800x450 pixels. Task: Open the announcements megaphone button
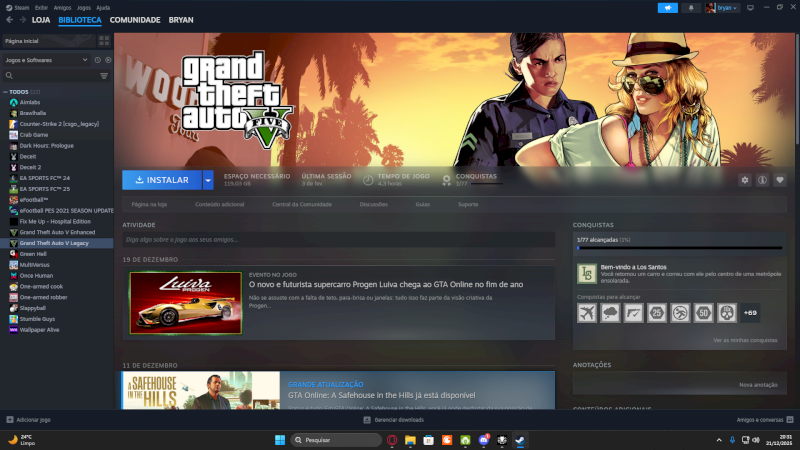coord(667,8)
